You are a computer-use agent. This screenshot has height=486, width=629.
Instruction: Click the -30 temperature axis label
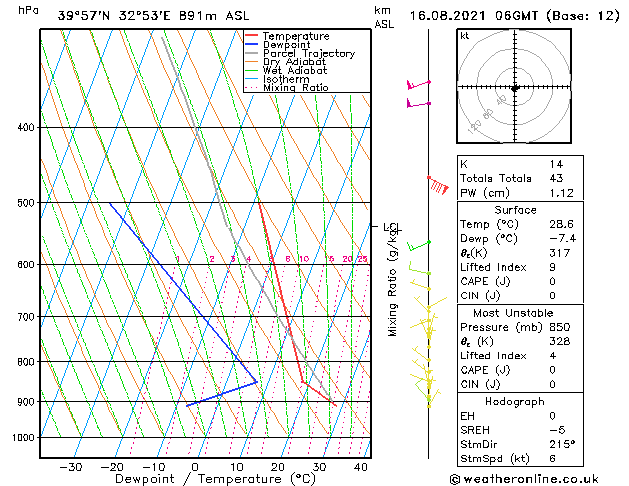(71, 467)
